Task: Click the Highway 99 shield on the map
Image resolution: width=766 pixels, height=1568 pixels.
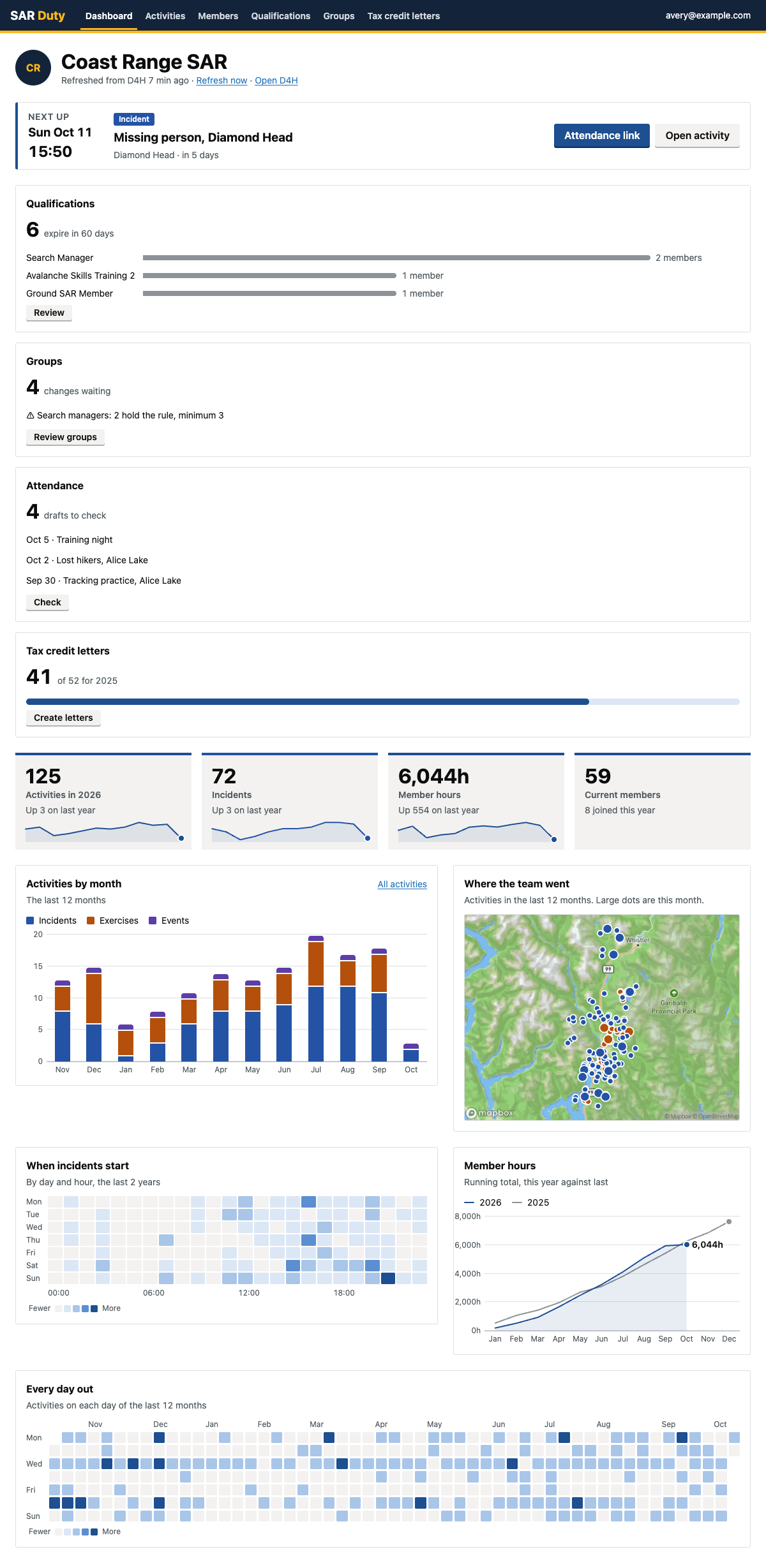Action: [x=608, y=969]
